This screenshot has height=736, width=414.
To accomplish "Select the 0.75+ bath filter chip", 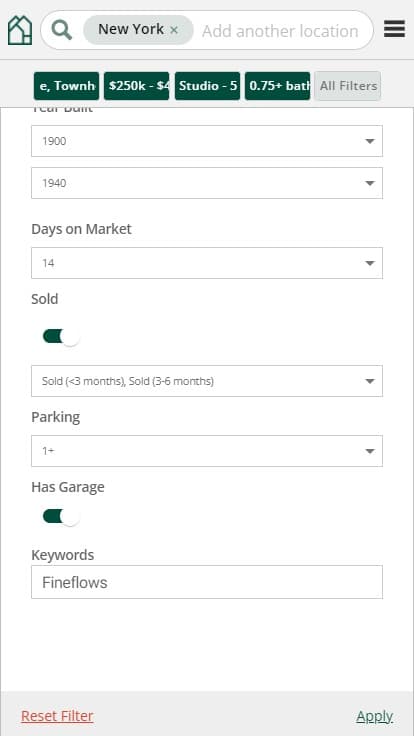I will pyautogui.click(x=277, y=86).
